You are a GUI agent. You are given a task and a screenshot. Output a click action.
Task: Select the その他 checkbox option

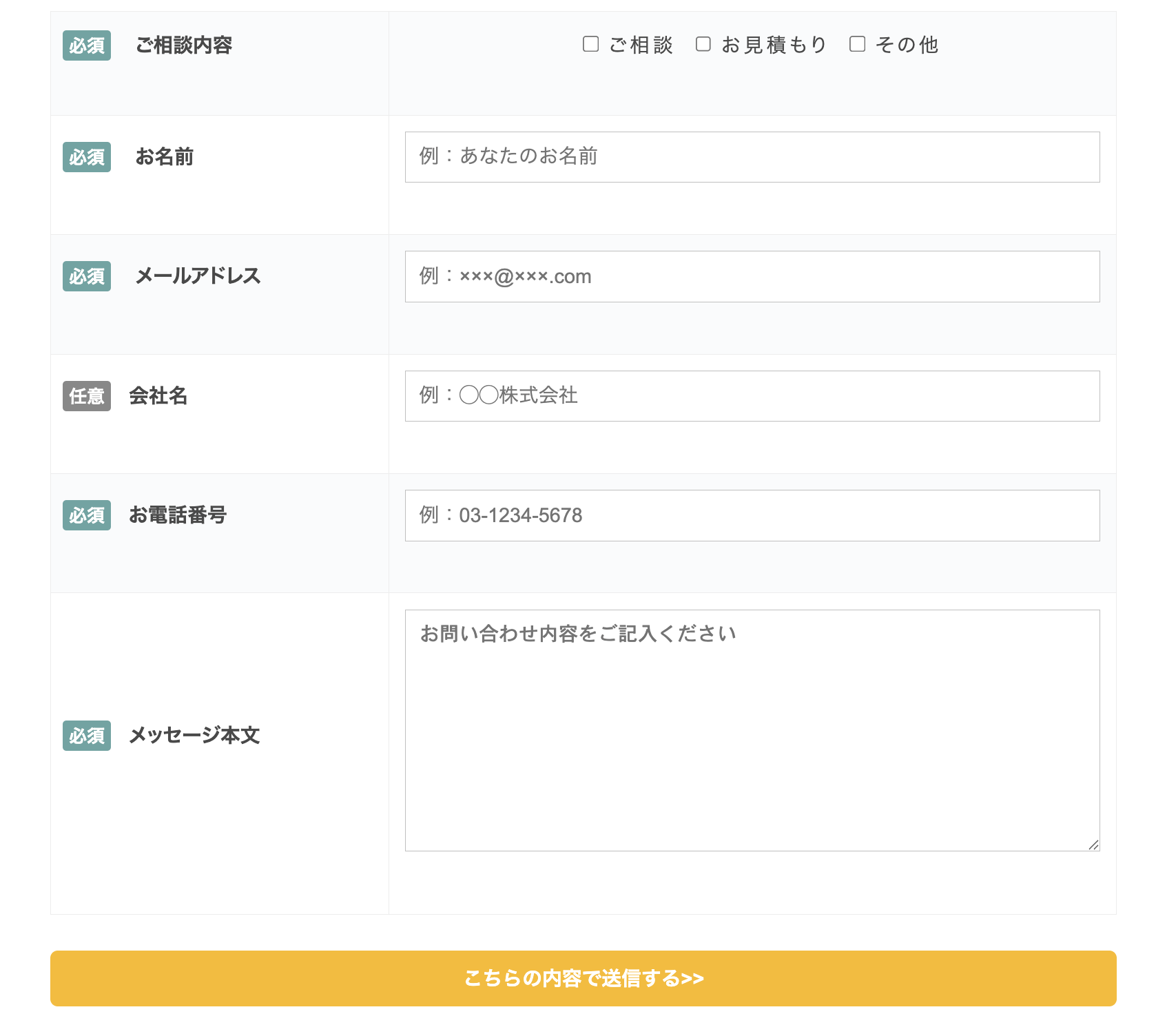click(857, 44)
